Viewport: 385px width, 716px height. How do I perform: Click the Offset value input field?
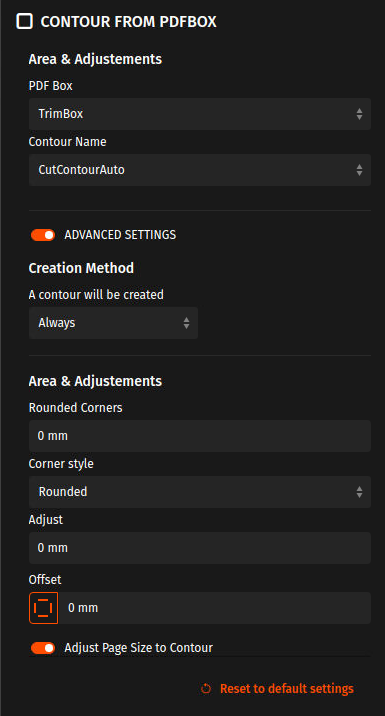pos(215,608)
